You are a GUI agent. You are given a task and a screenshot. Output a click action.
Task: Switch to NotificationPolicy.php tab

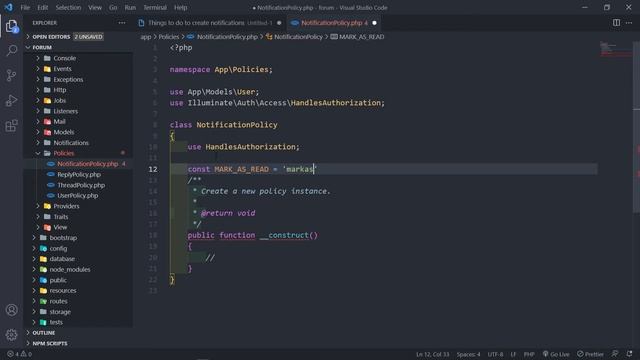(x=334, y=23)
